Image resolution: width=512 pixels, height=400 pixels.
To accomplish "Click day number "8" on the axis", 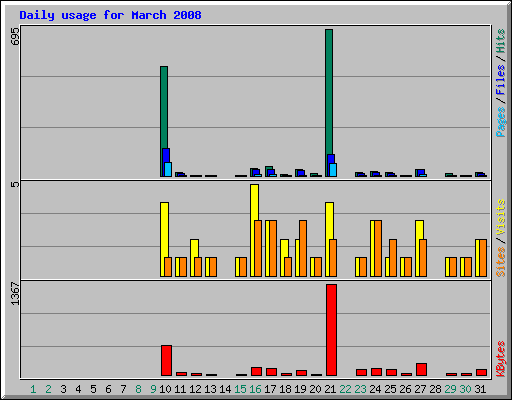I will (x=138, y=389).
